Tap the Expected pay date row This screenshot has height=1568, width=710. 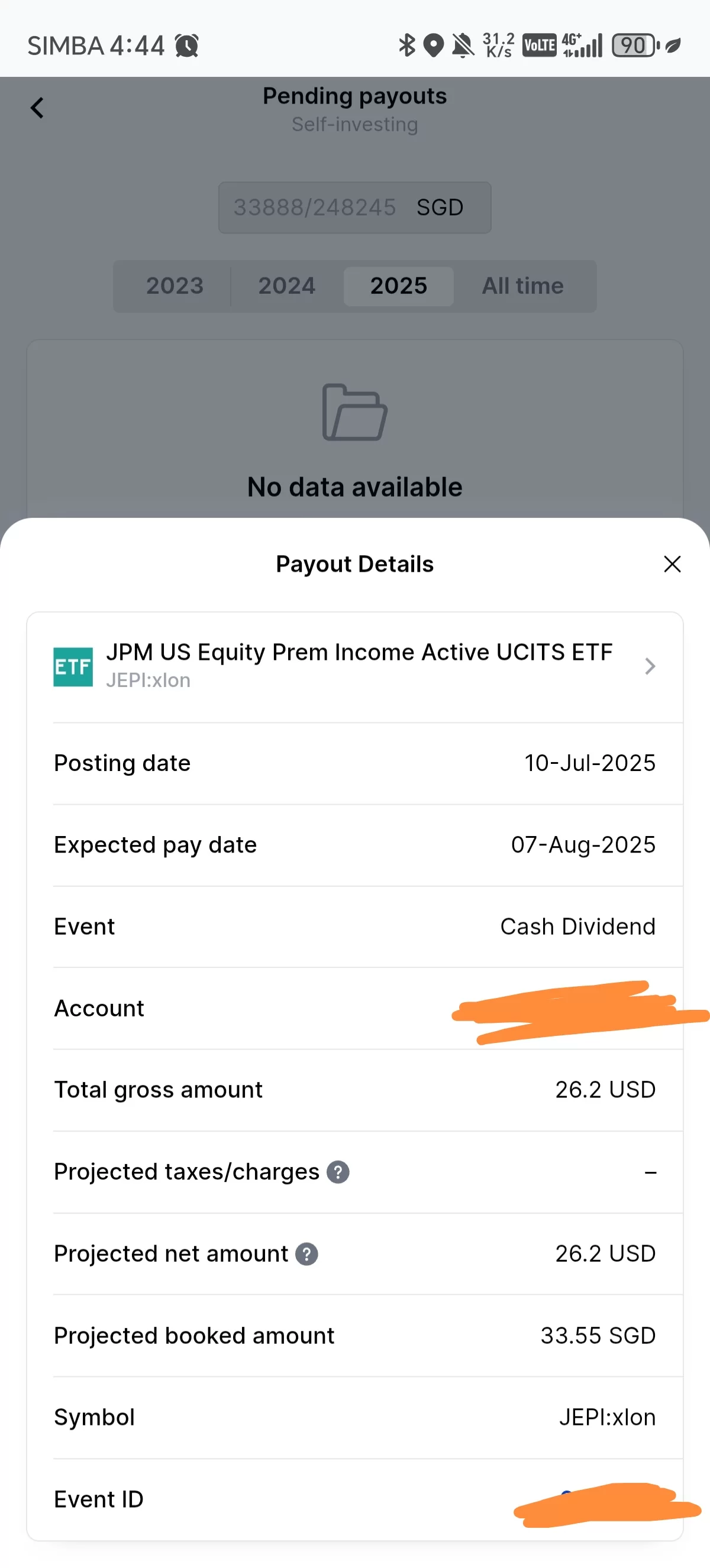coord(354,845)
